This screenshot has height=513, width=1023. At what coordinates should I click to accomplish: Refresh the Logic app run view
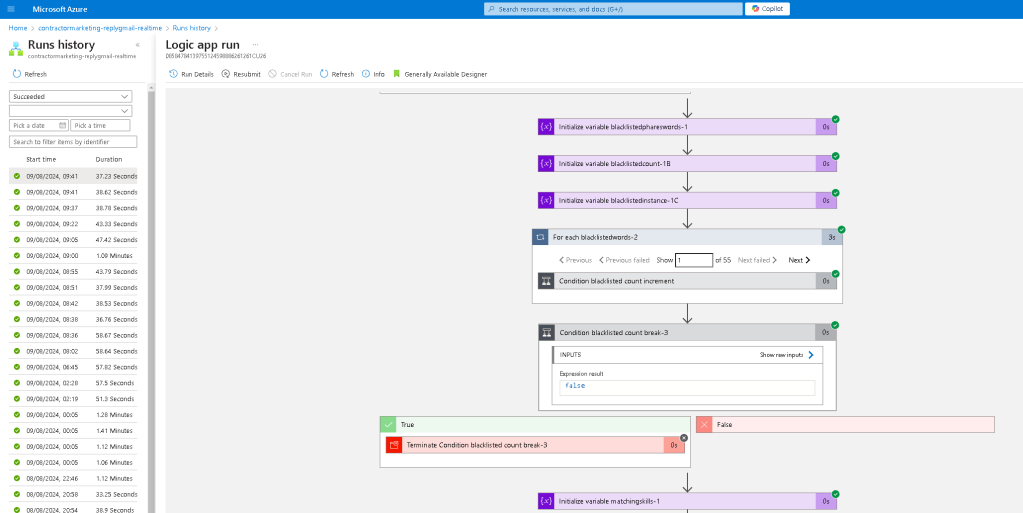tap(337, 74)
